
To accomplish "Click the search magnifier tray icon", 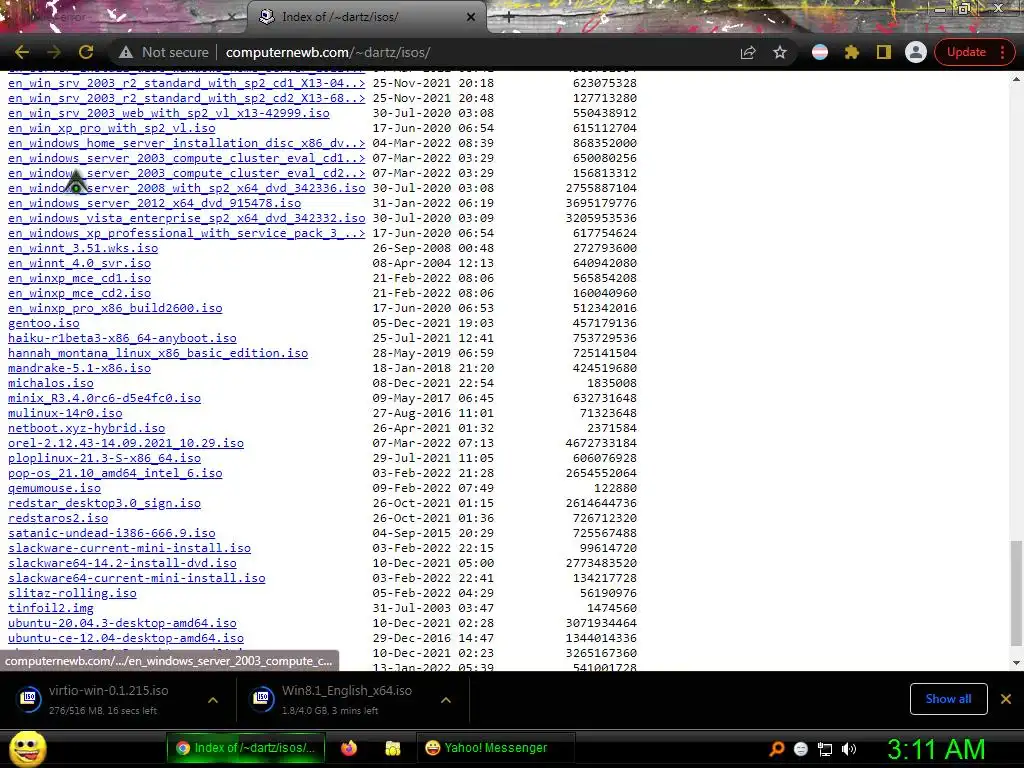I will coord(776,749).
